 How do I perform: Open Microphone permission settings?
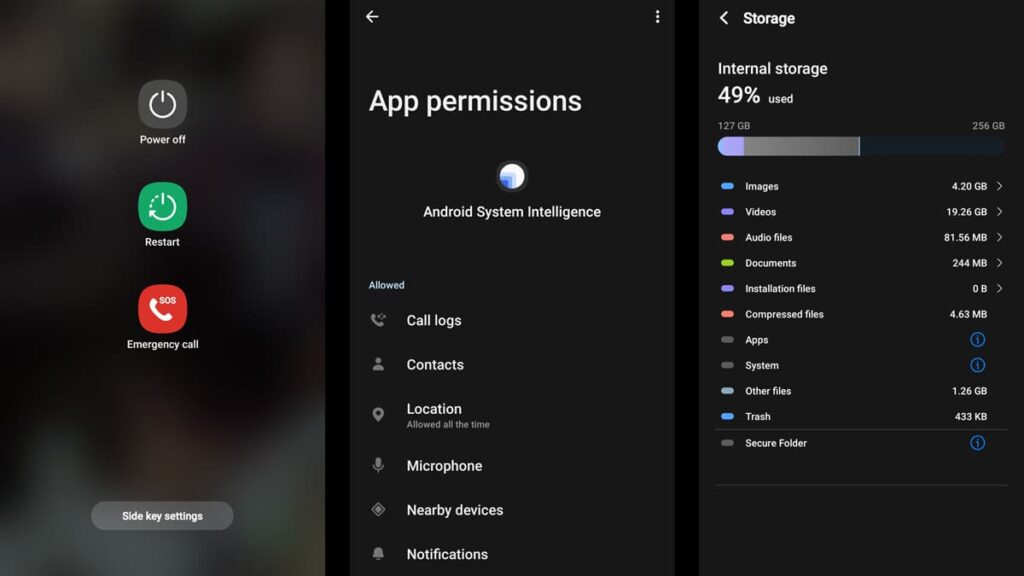click(x=444, y=466)
